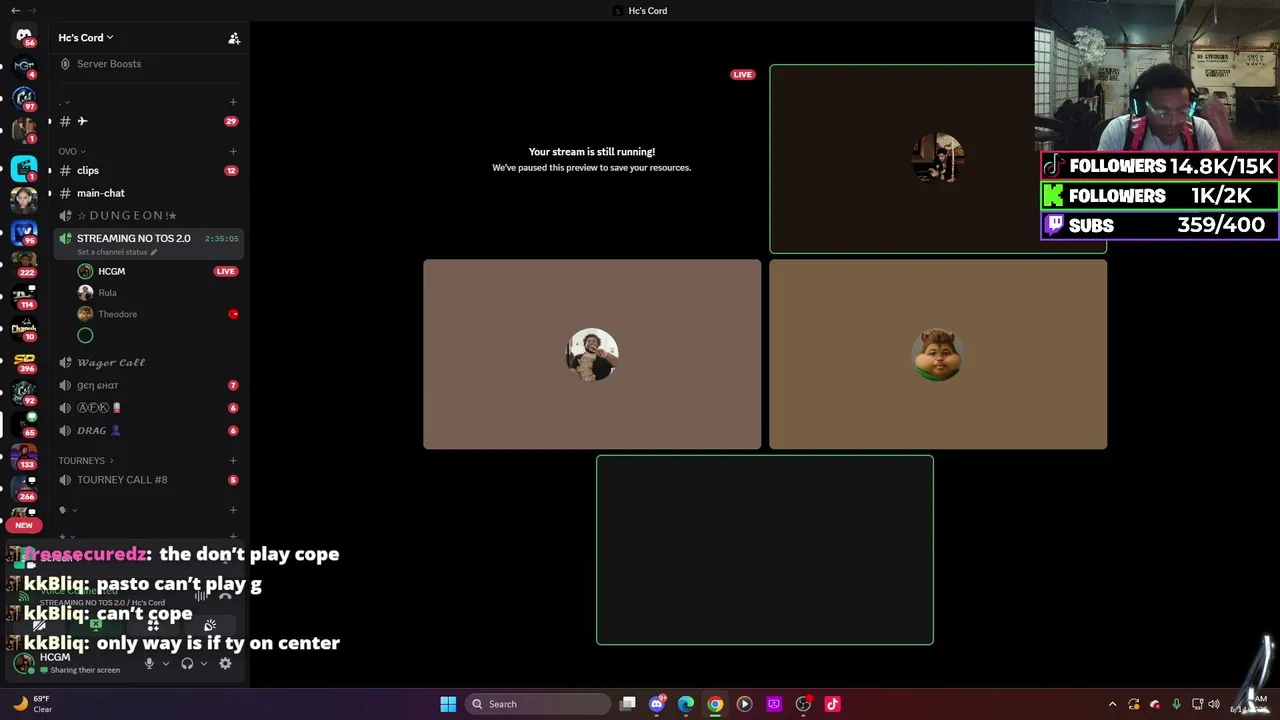The image size is (1280, 720).
Task: Launch Microsoft Edge from the taskbar
Action: tap(686, 704)
